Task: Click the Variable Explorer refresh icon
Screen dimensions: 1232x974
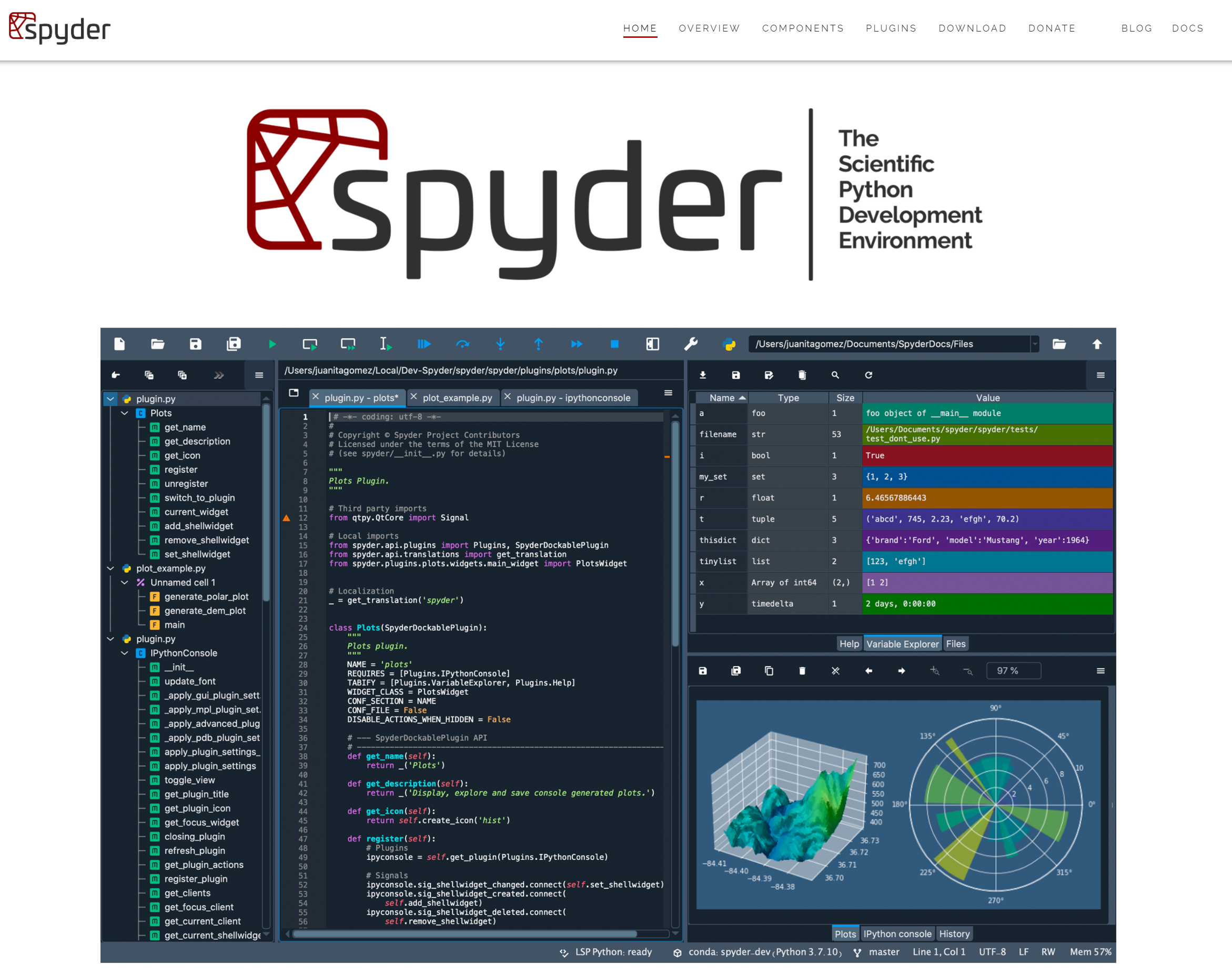Action: pos(869,375)
